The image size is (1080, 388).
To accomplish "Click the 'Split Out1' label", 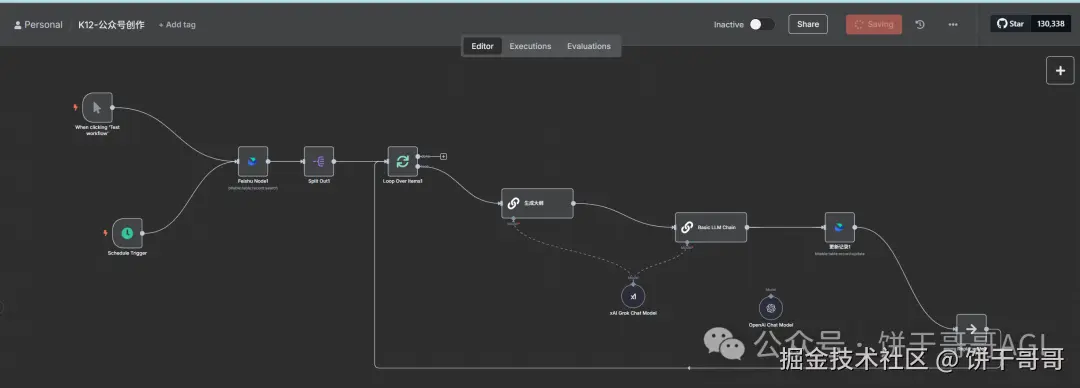I will [x=319, y=181].
